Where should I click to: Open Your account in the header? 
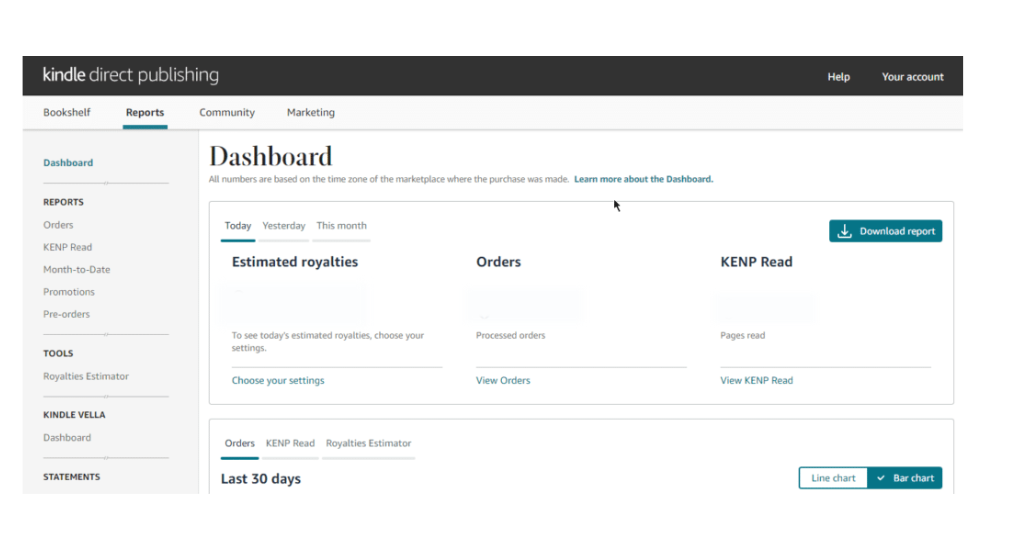click(912, 76)
